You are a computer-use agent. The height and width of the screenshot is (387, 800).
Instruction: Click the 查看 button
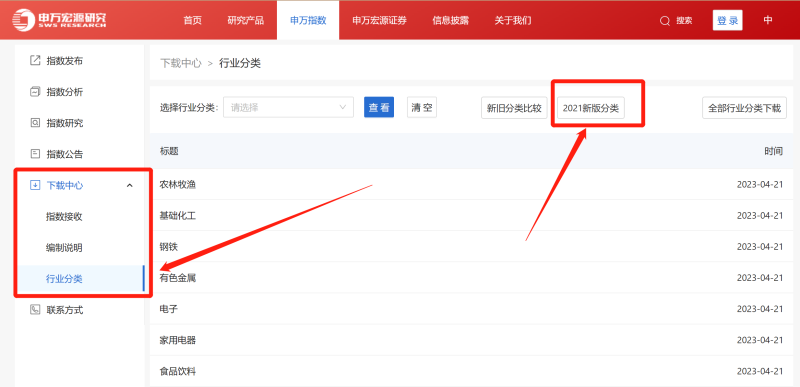[379, 108]
